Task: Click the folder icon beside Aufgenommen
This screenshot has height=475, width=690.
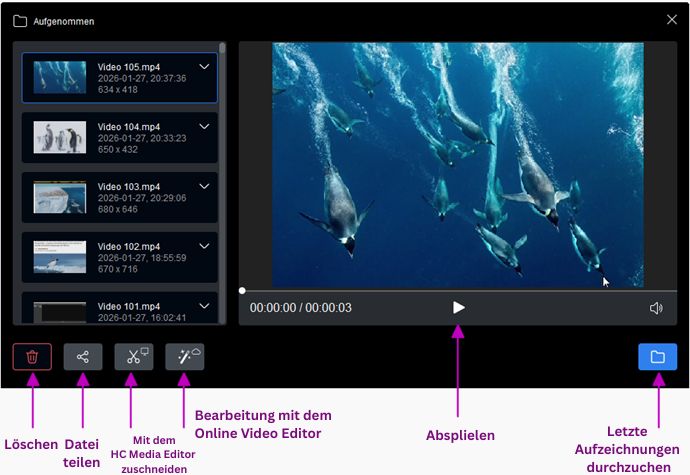Action: 22,20
